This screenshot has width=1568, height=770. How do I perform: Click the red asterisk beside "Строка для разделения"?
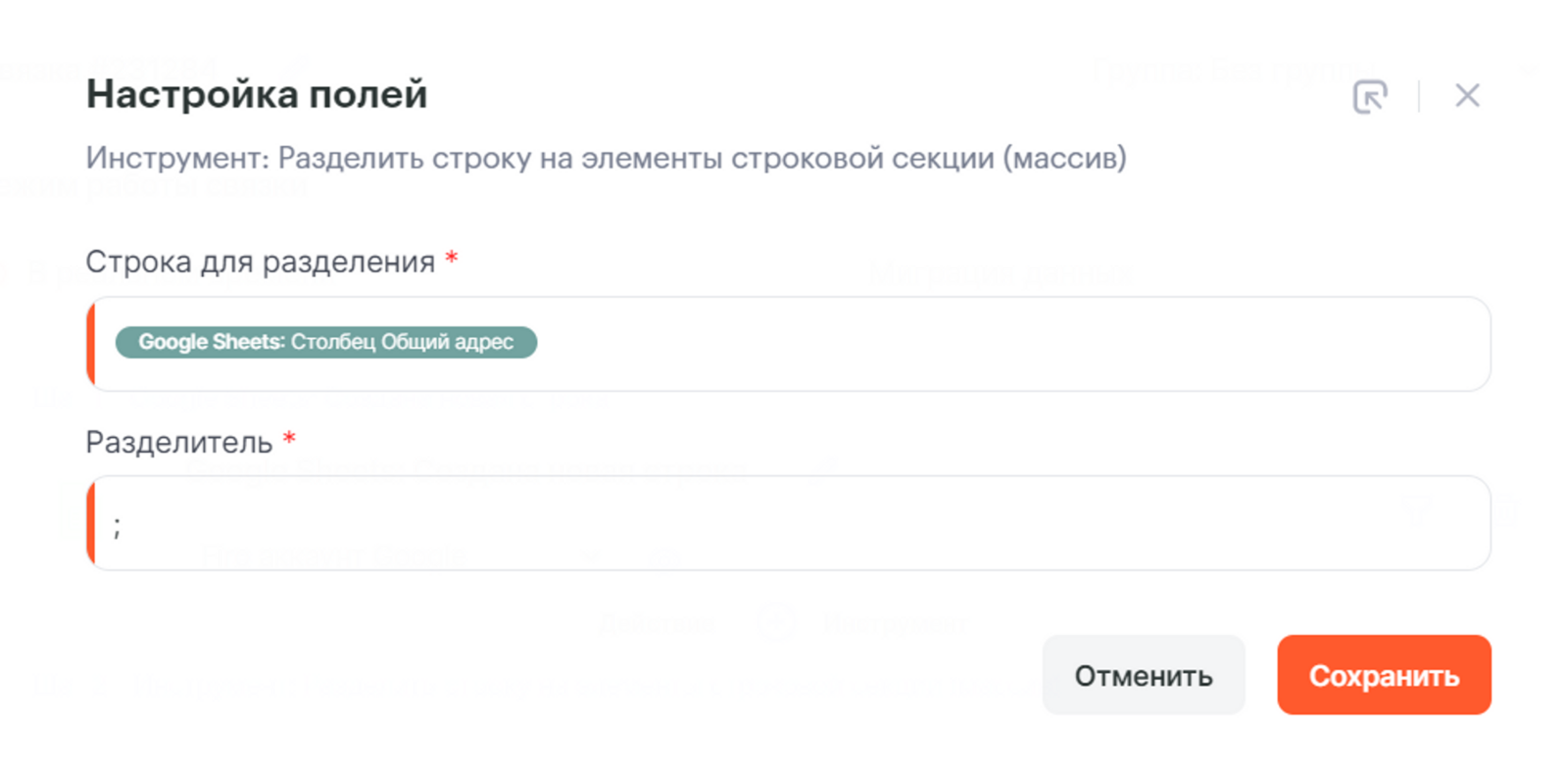tap(452, 259)
